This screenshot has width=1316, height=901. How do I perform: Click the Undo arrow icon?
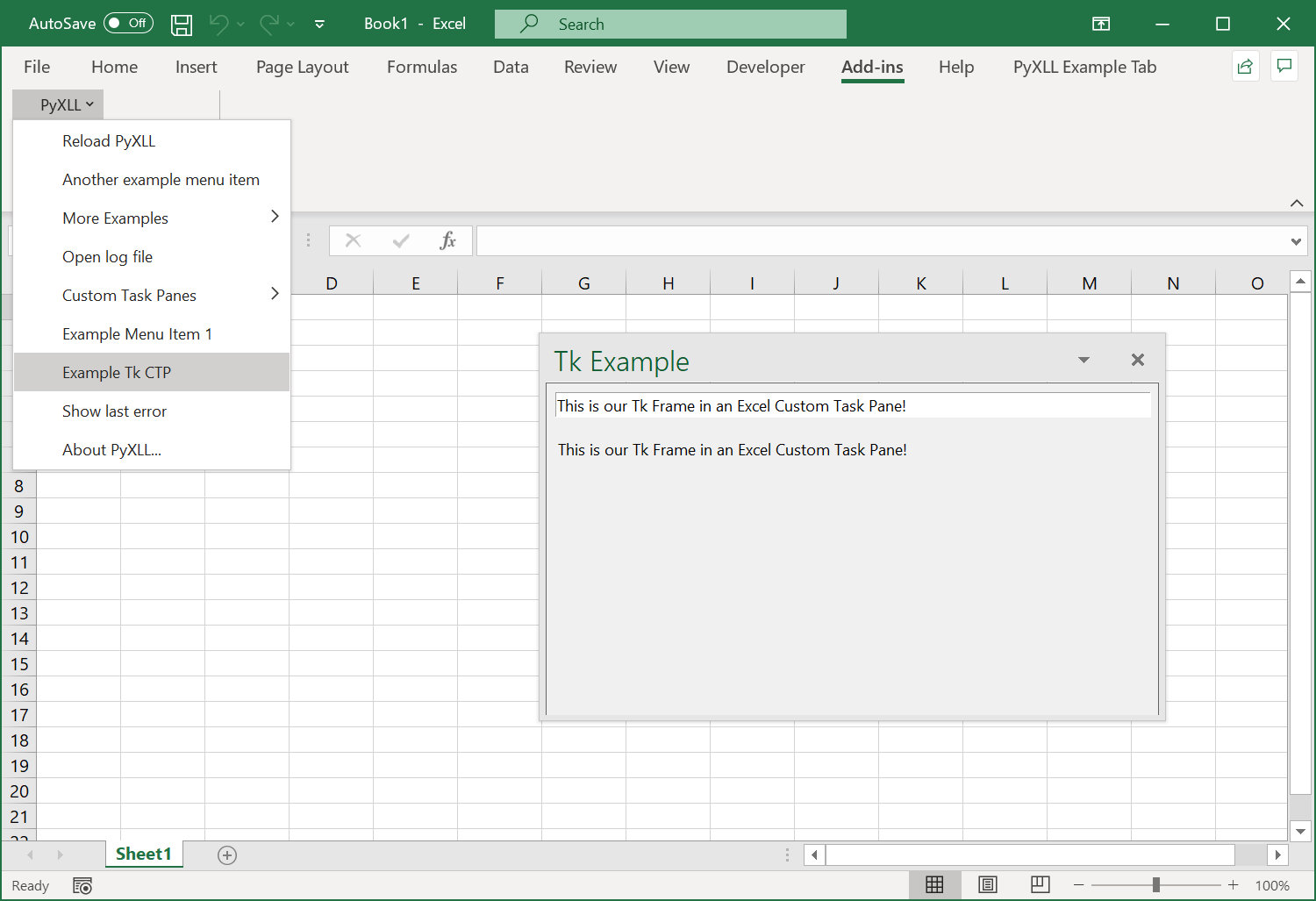(x=219, y=25)
